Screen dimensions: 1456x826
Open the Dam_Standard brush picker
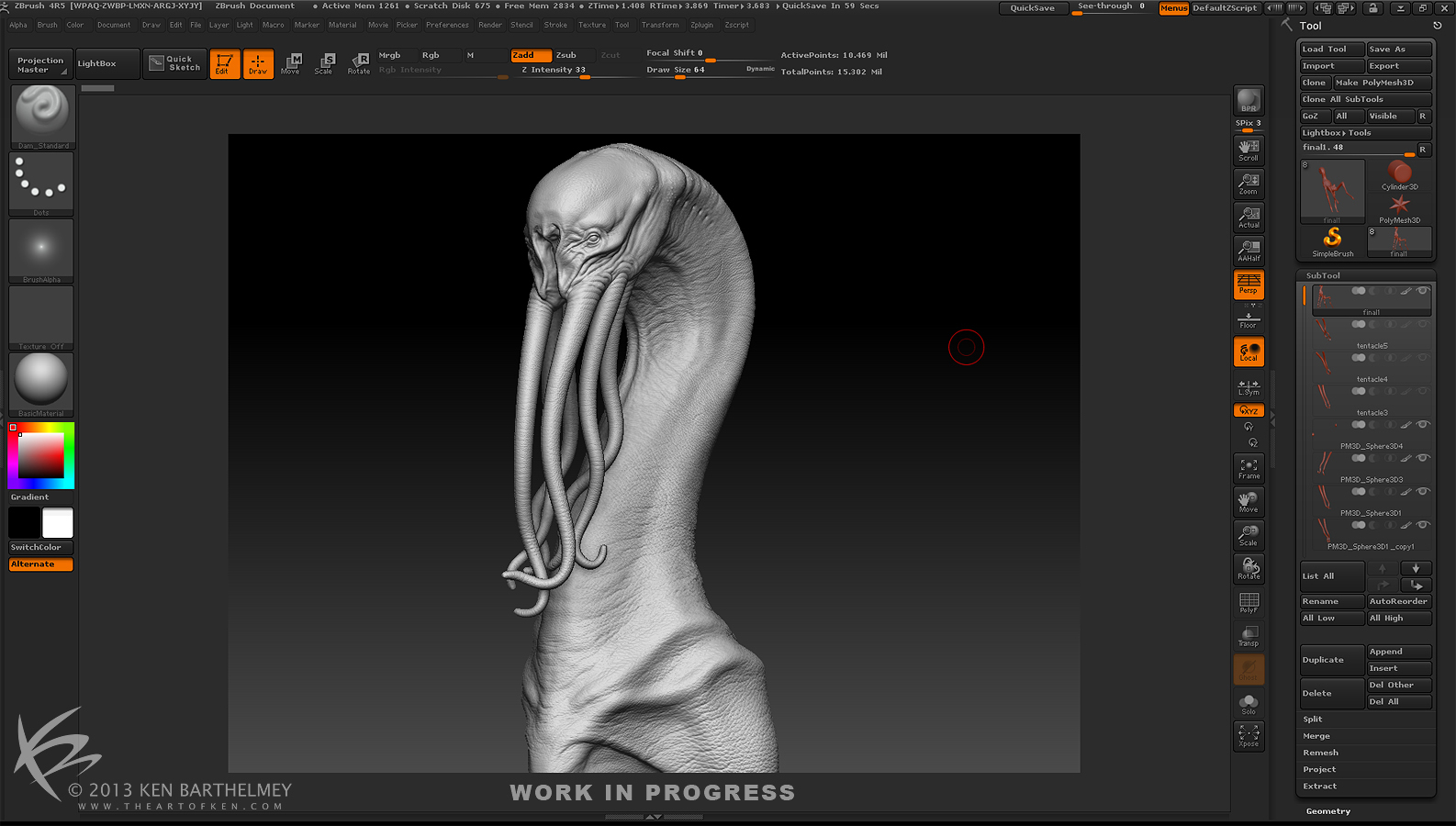[41, 117]
